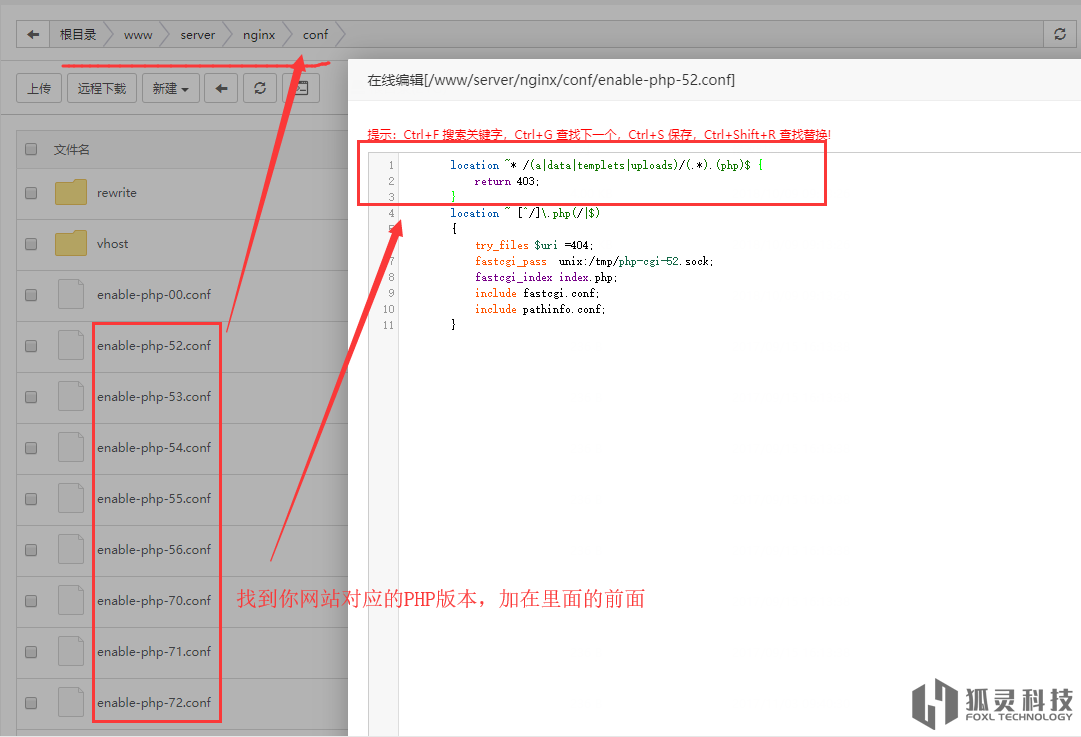Click the toolbar back arrow beside 新建
The image size is (1081, 737).
[221, 88]
